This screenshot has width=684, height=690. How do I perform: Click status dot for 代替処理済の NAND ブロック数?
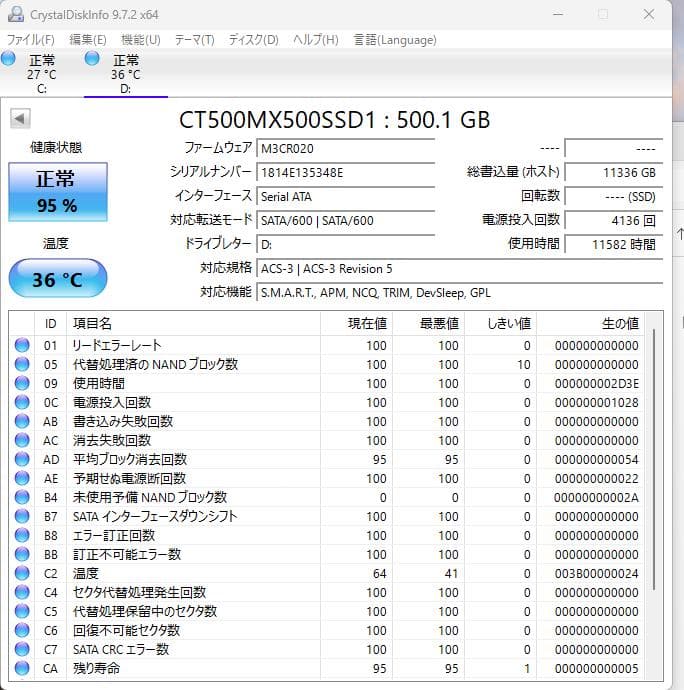click(x=22, y=364)
